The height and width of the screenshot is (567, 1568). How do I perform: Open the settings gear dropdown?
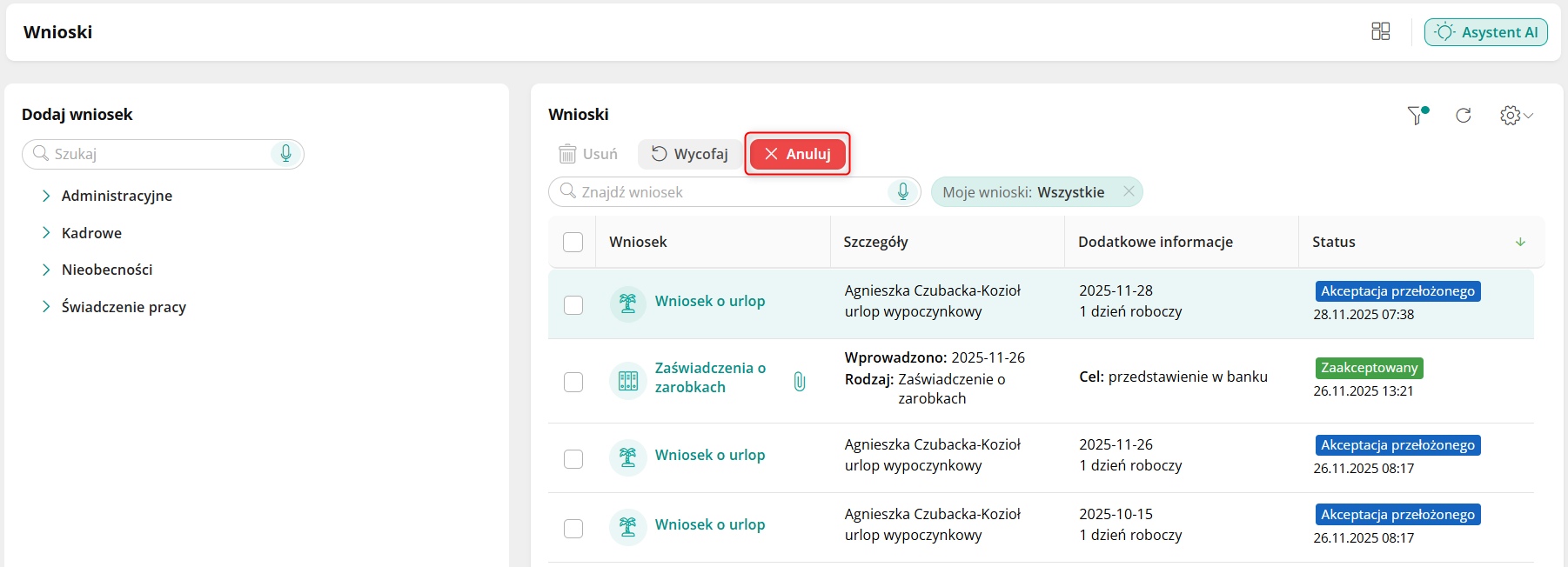point(1516,116)
